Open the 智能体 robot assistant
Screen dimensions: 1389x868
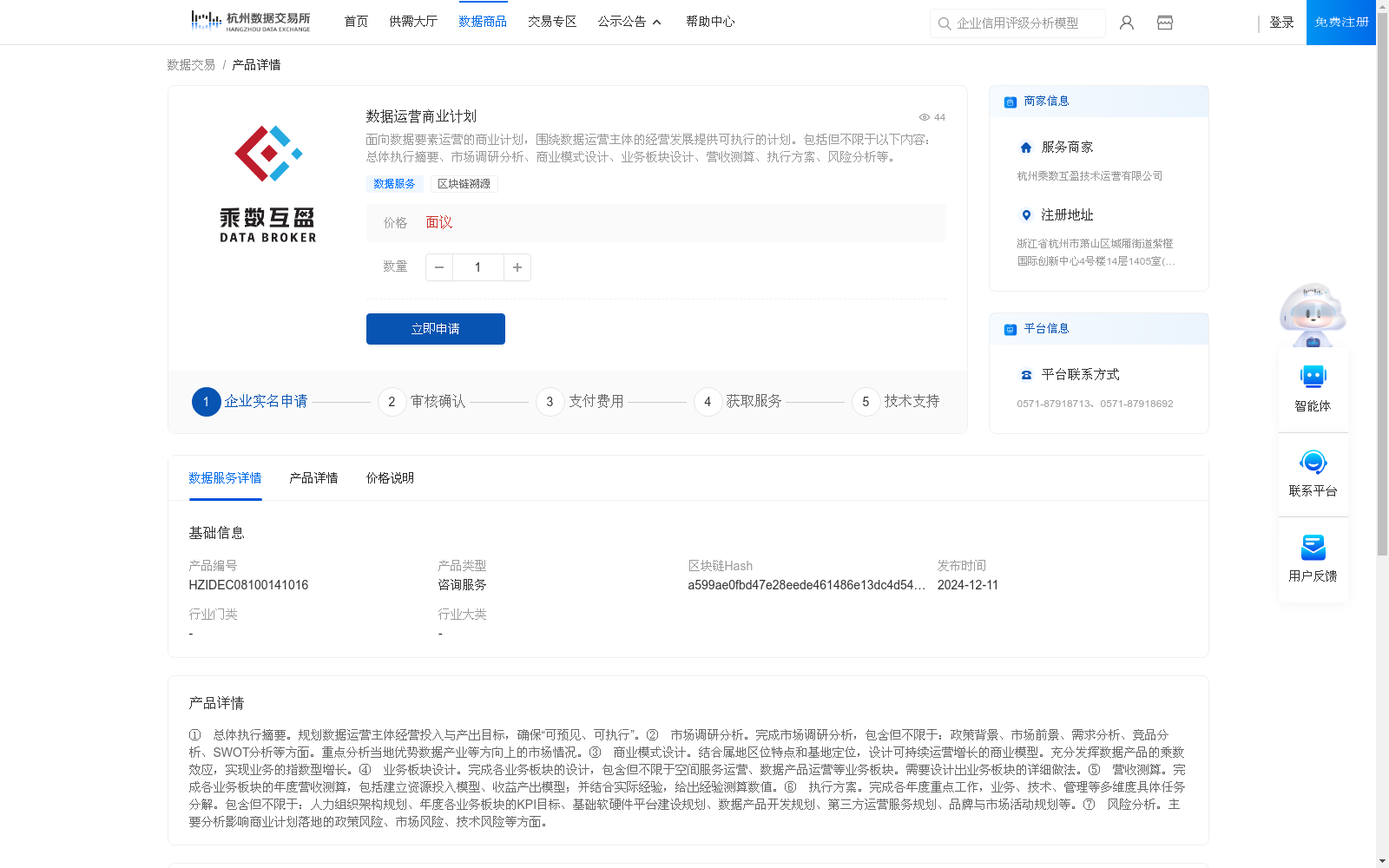coord(1313,388)
